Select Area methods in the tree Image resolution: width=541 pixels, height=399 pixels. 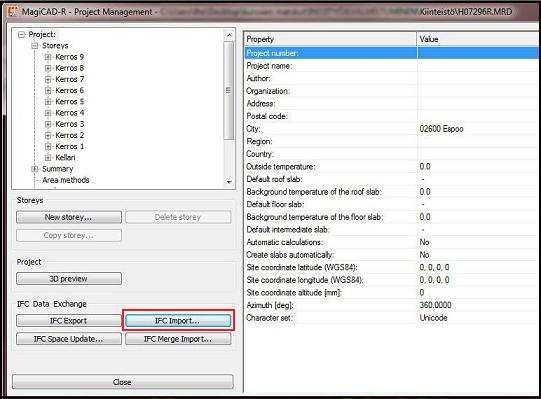tap(66, 180)
